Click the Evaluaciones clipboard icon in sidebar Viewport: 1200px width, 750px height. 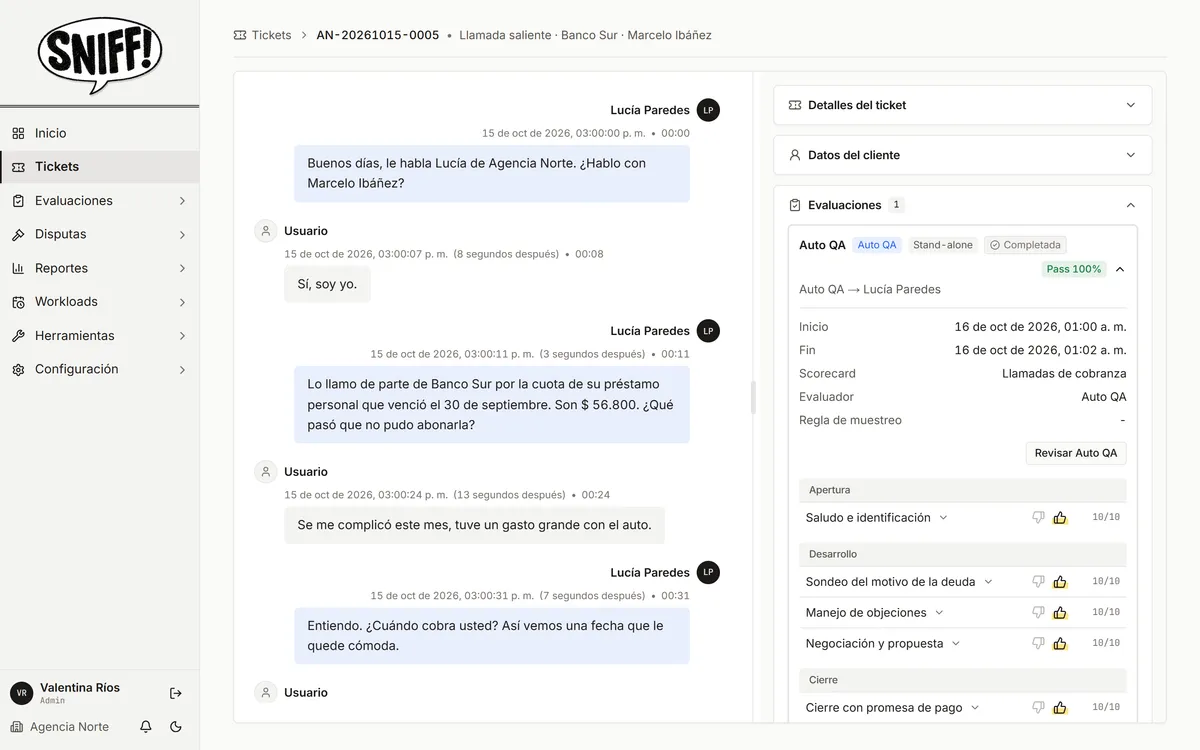tap(18, 200)
